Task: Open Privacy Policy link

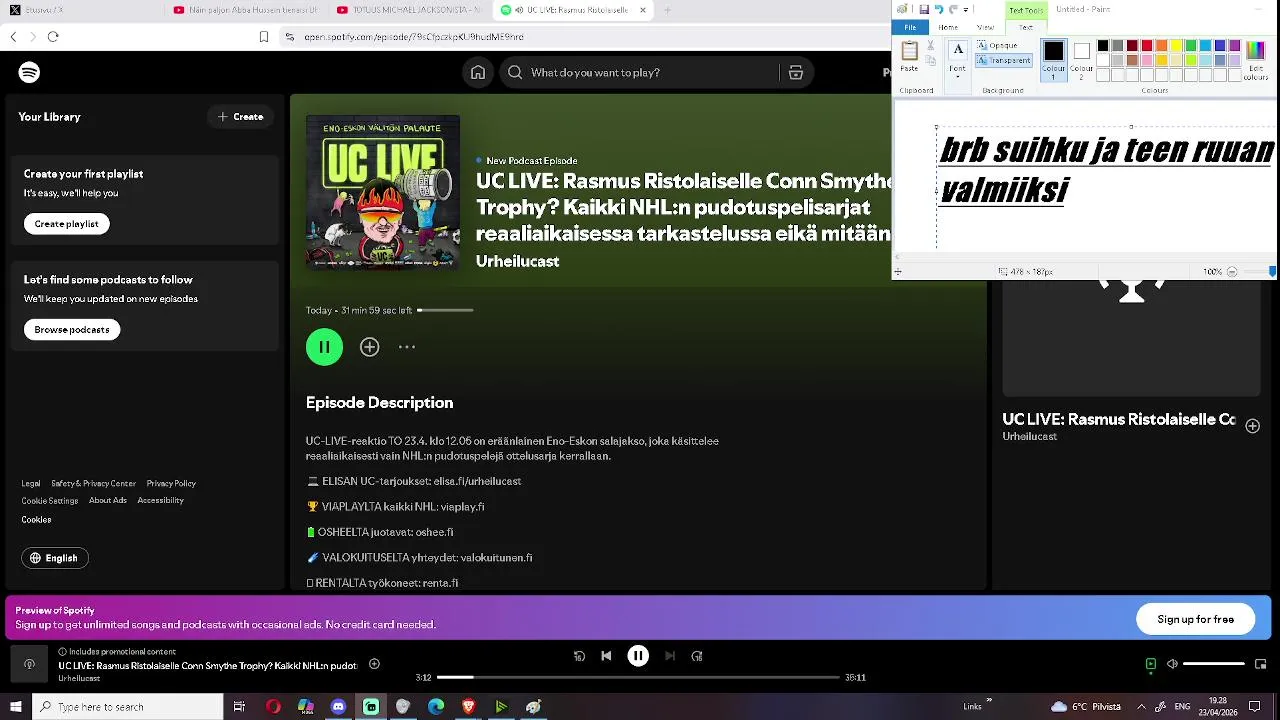Action: (171, 484)
